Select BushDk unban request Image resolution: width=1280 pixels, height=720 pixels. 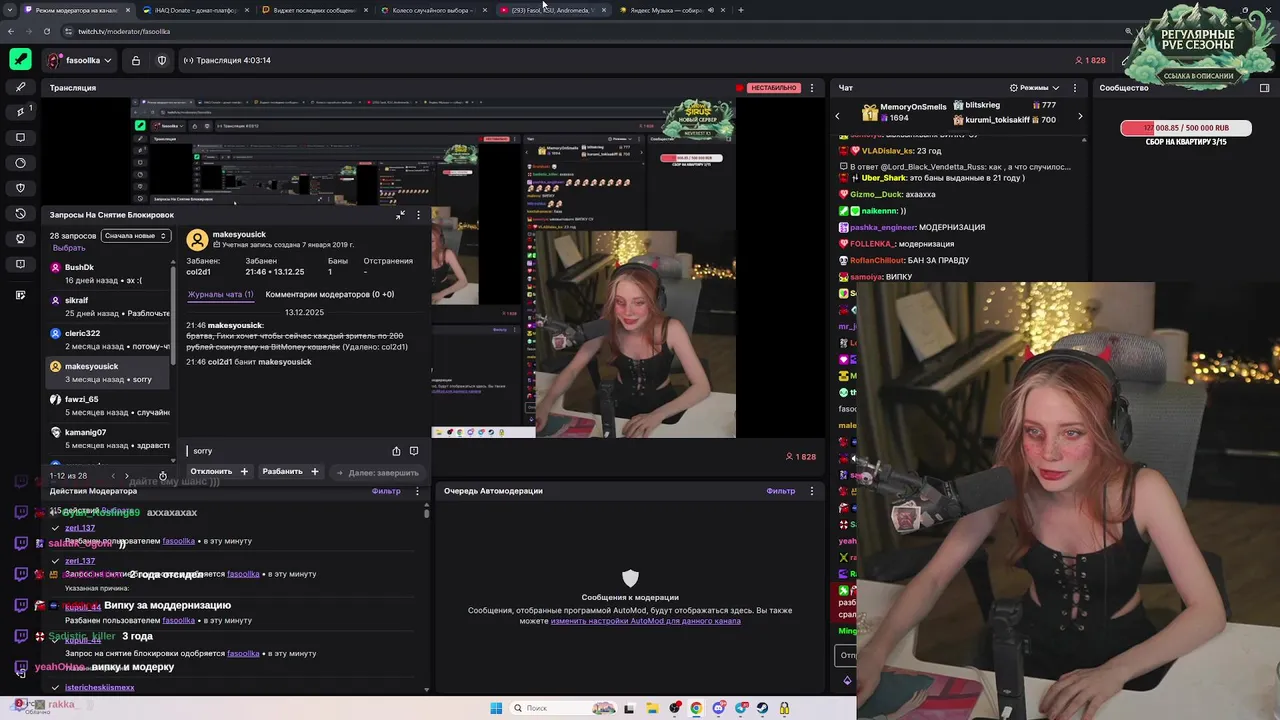click(x=109, y=273)
